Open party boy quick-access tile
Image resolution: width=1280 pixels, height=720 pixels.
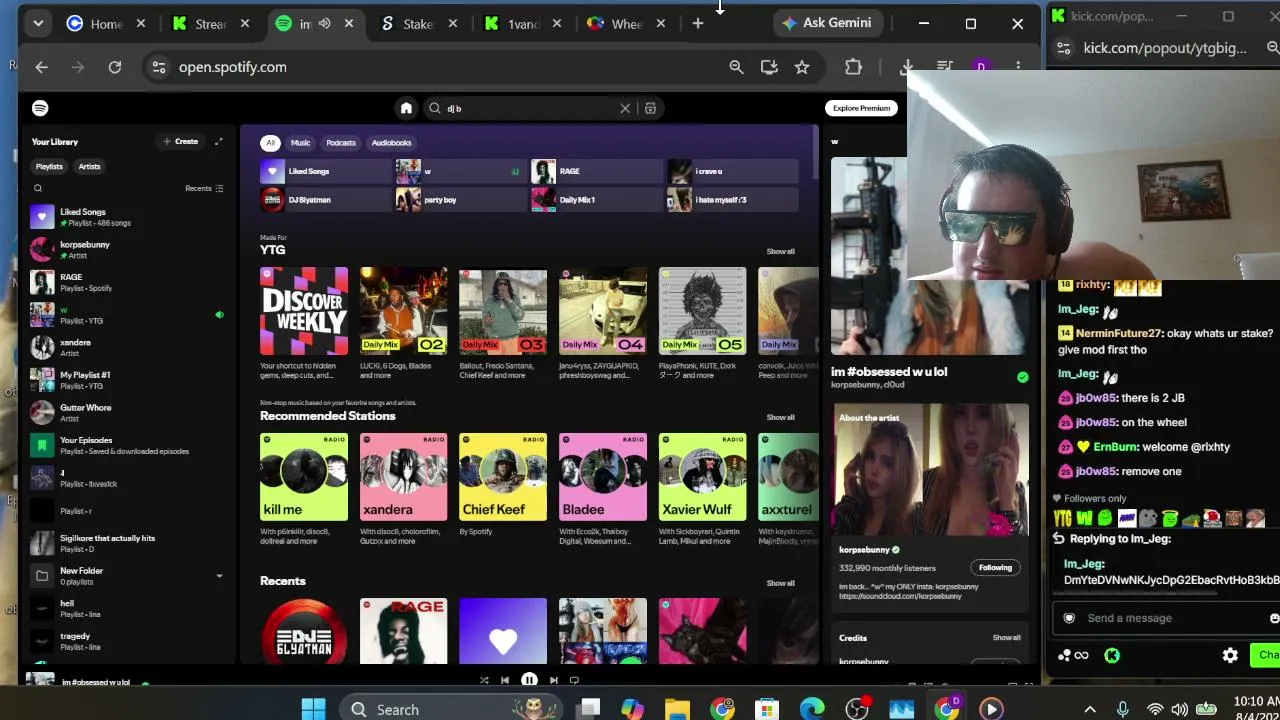pos(461,200)
